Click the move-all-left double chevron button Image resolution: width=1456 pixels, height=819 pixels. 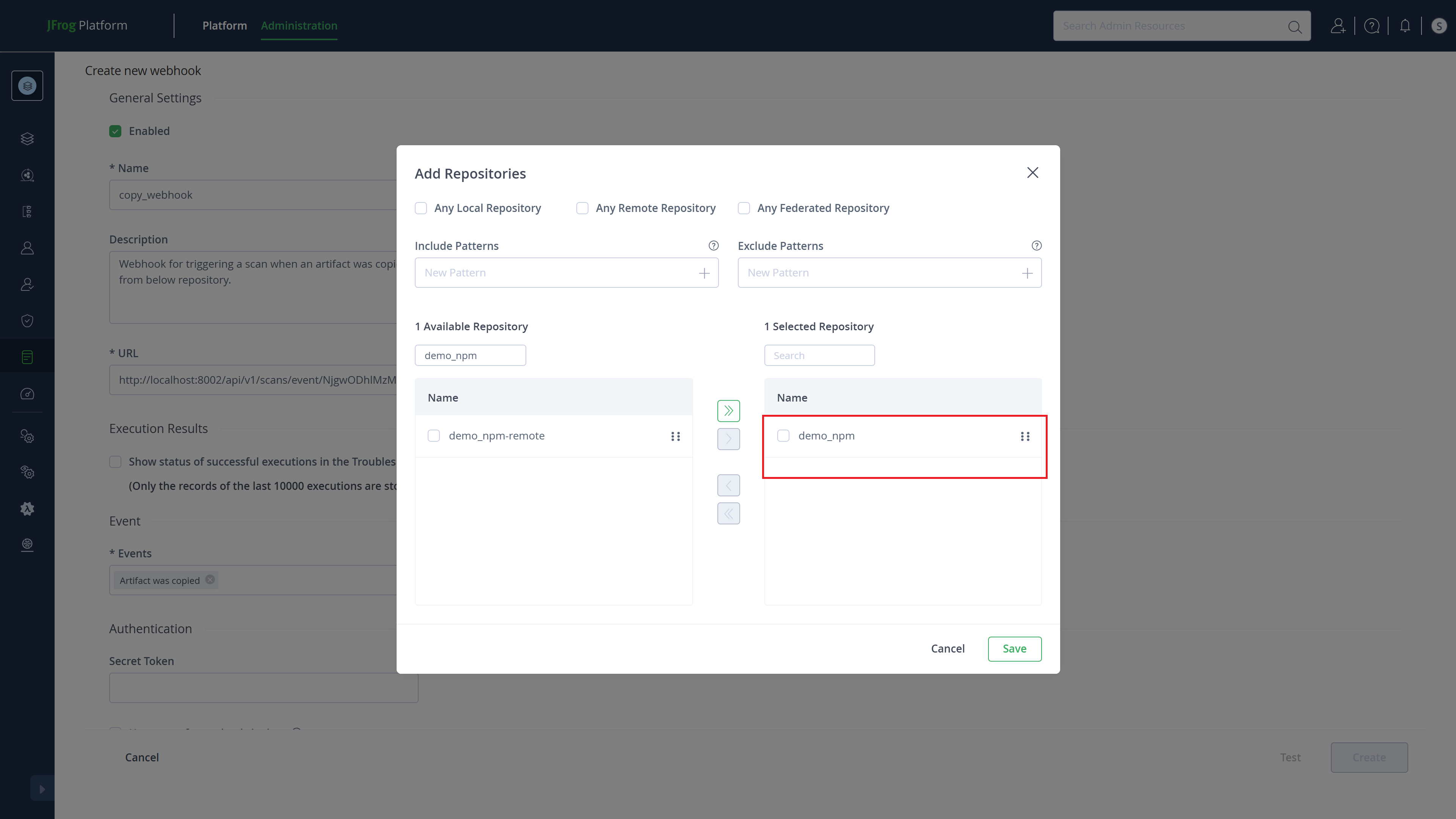(x=728, y=513)
